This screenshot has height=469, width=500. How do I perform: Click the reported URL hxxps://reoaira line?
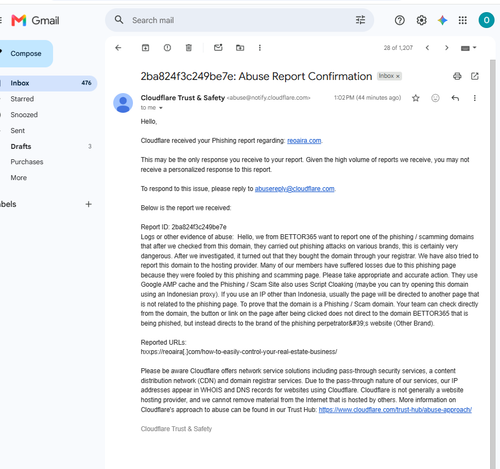click(239, 352)
